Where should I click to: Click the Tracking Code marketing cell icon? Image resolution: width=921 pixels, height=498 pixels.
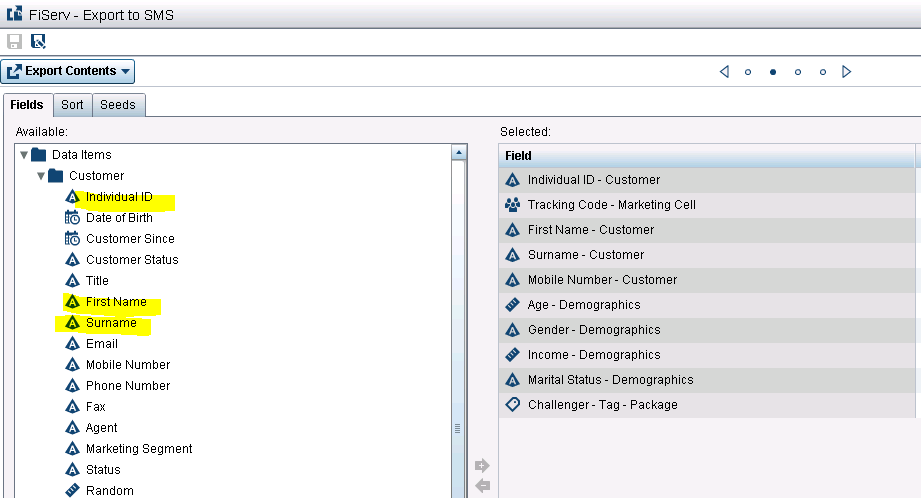click(x=512, y=205)
